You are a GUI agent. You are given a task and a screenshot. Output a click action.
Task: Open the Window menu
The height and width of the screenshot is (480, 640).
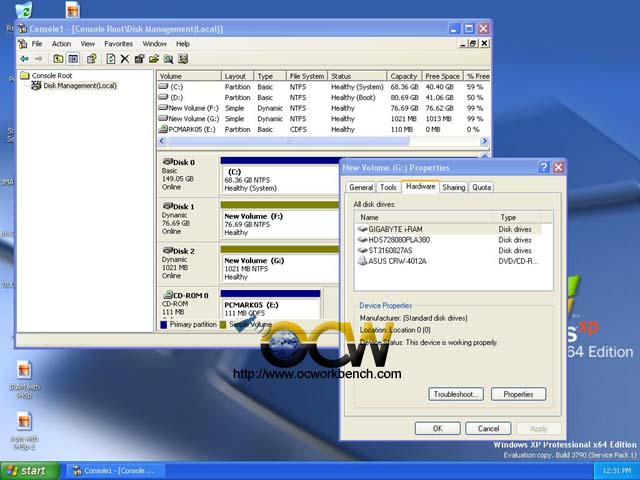[x=154, y=44]
